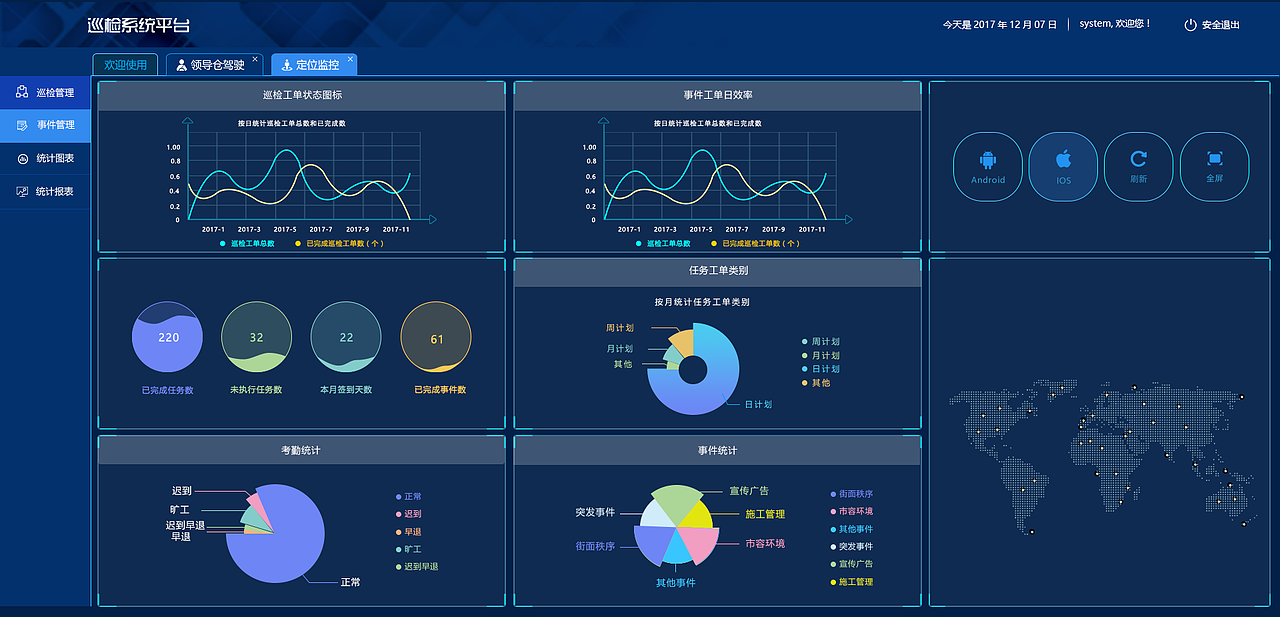Toggle 周计划 legend entry in 任务工单类别
This screenshot has height=617, width=1280.
[820, 342]
